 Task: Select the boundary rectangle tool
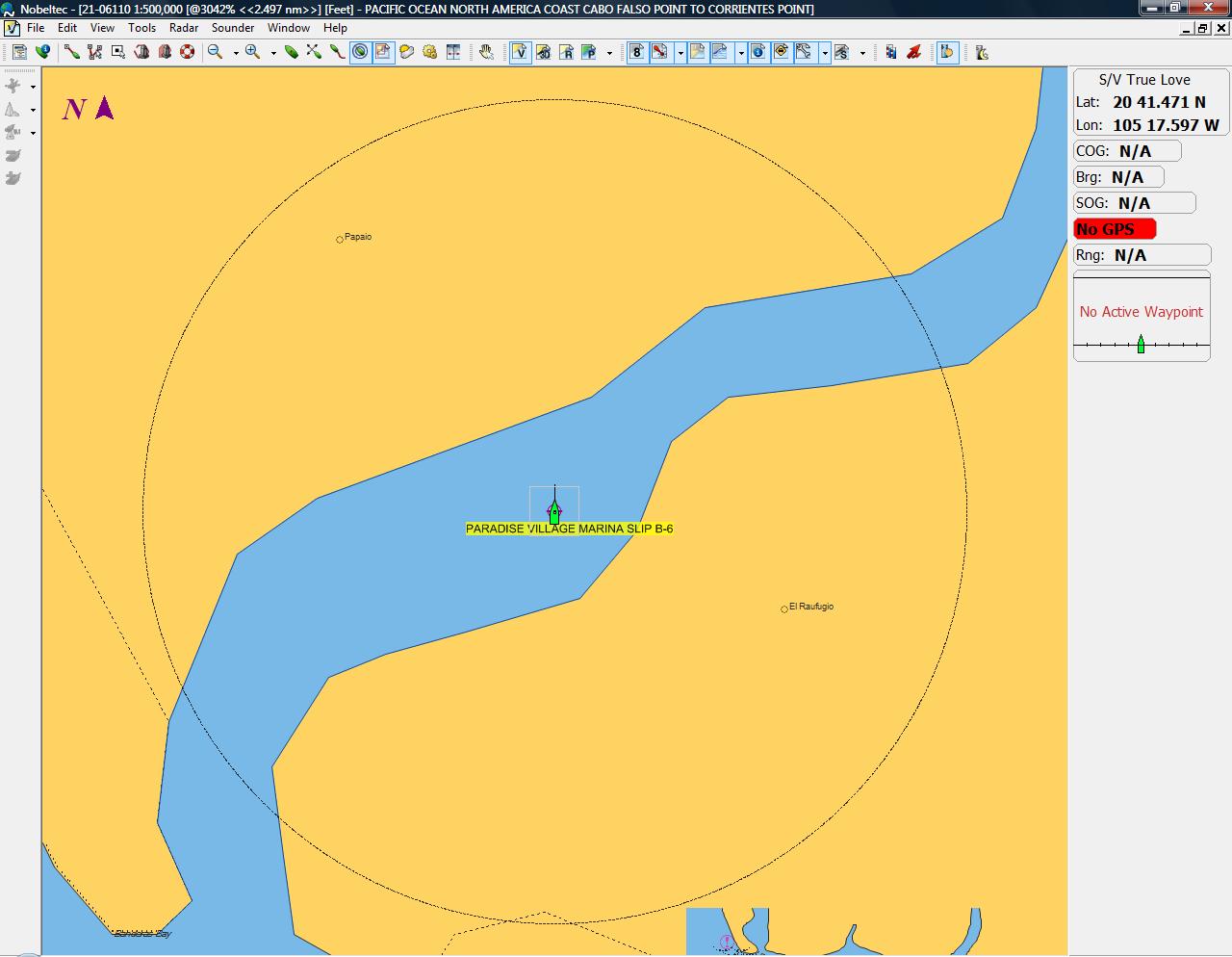point(118,52)
